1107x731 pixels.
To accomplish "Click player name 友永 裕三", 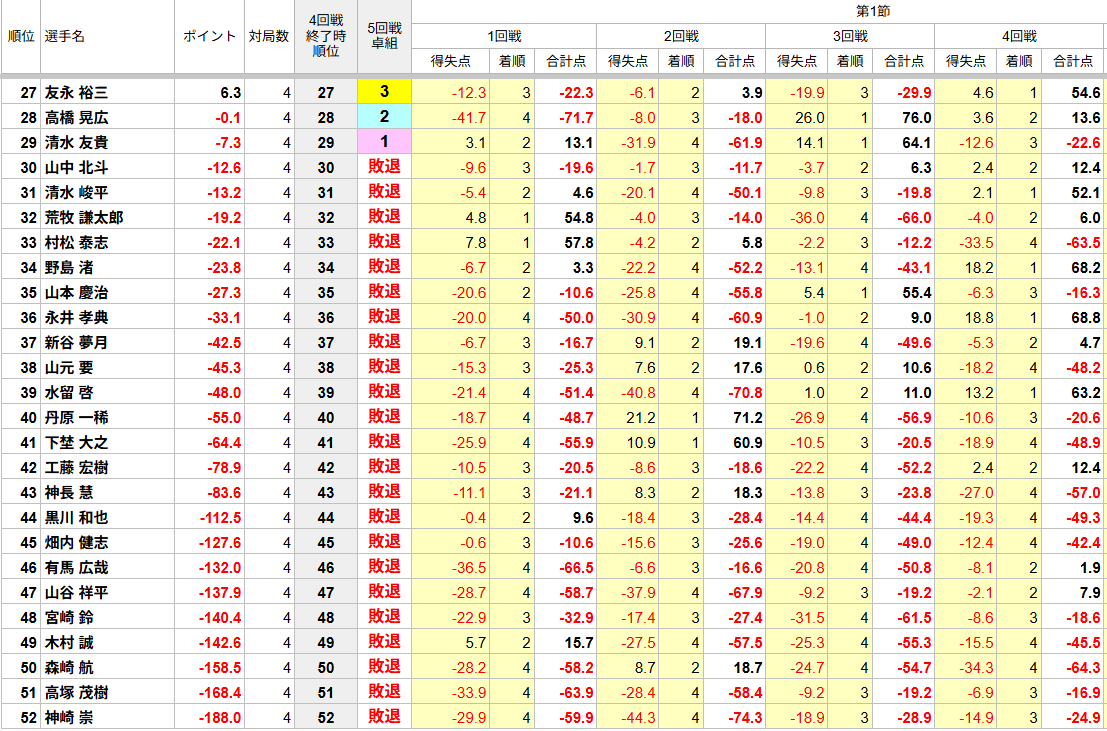I will (x=76, y=93).
